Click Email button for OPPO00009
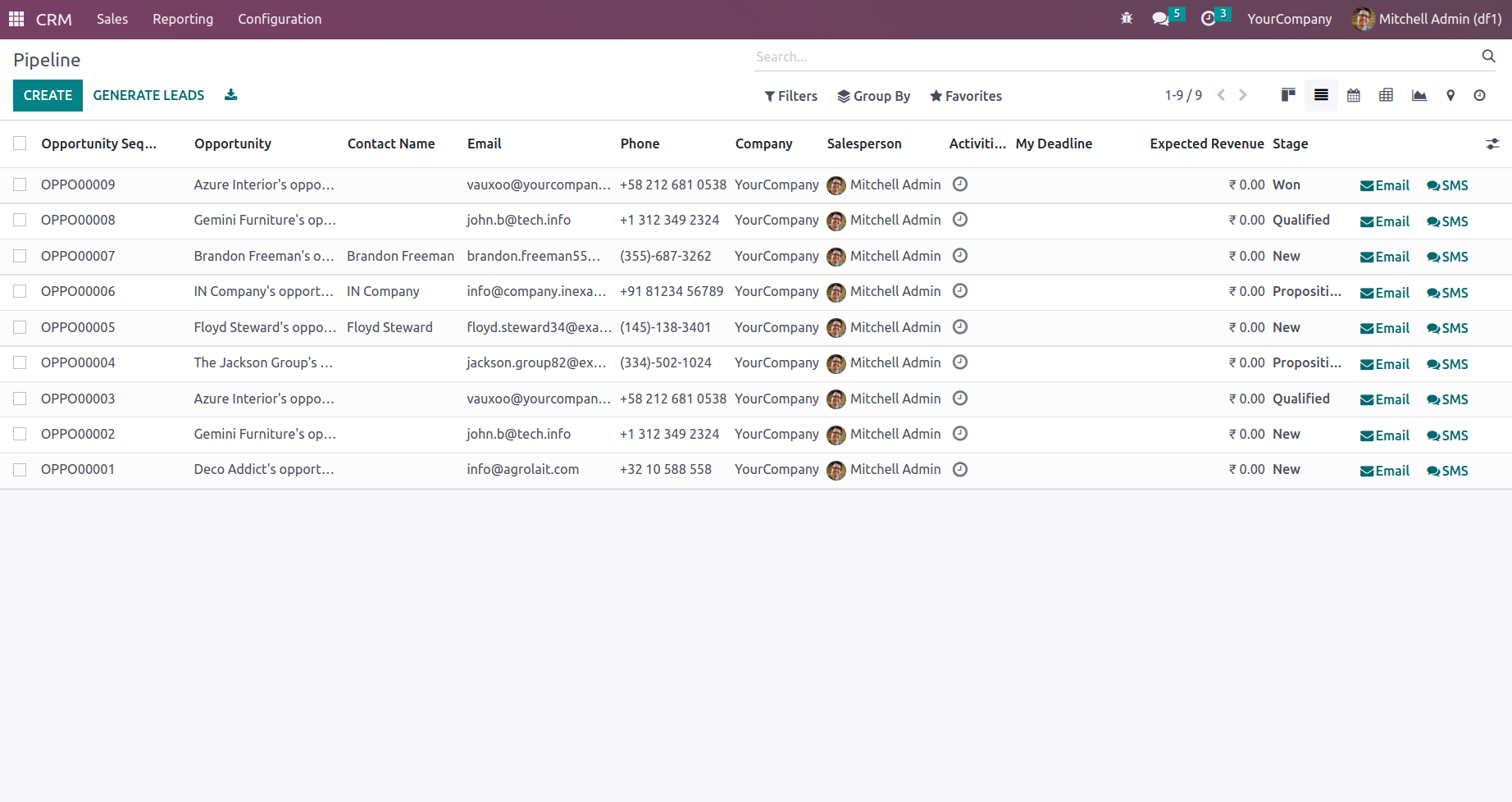Screen dimensions: 1512x802 1385,185
